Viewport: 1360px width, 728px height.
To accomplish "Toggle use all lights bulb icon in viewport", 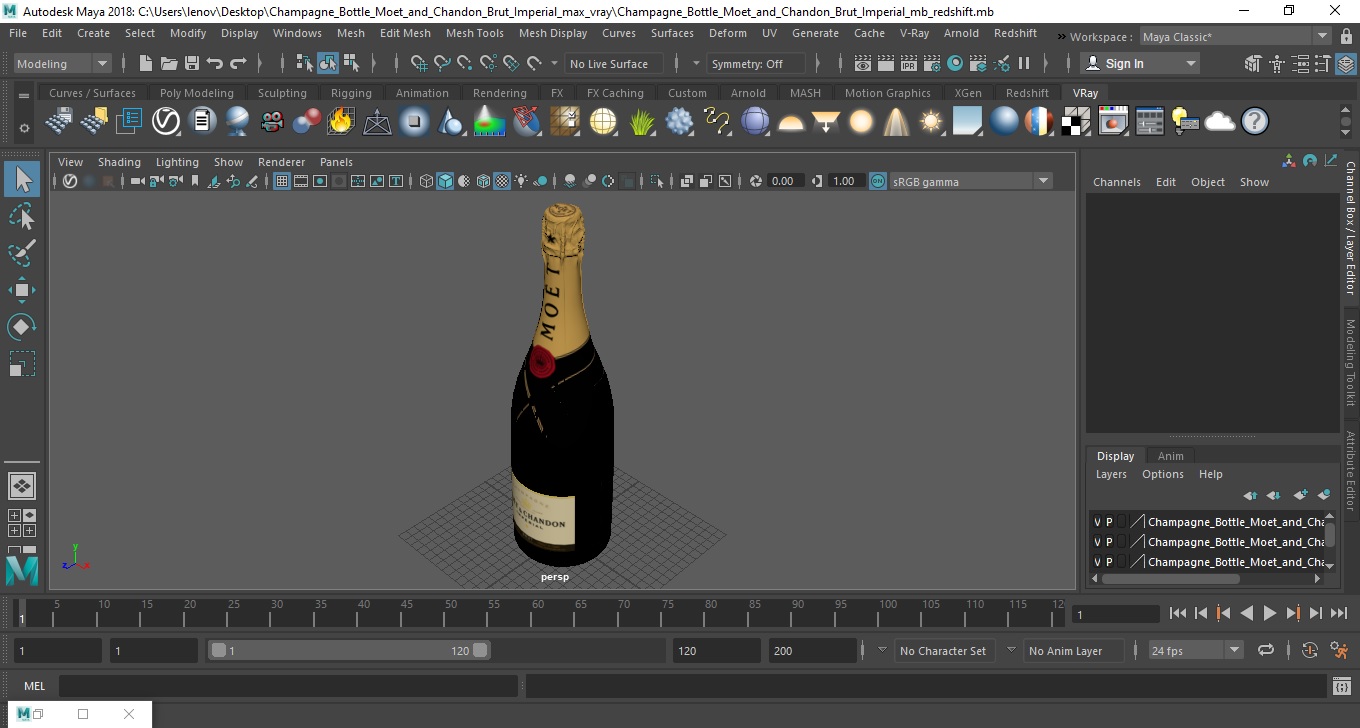I will coord(522,181).
